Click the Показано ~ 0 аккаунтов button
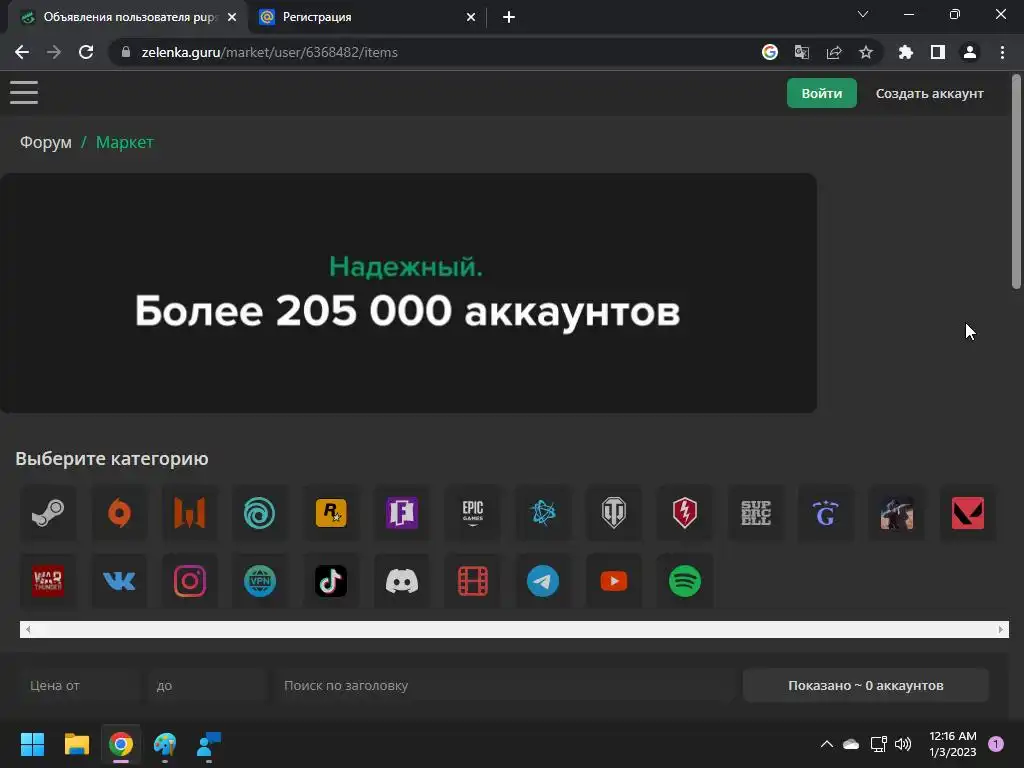The image size is (1024, 768). tap(866, 685)
